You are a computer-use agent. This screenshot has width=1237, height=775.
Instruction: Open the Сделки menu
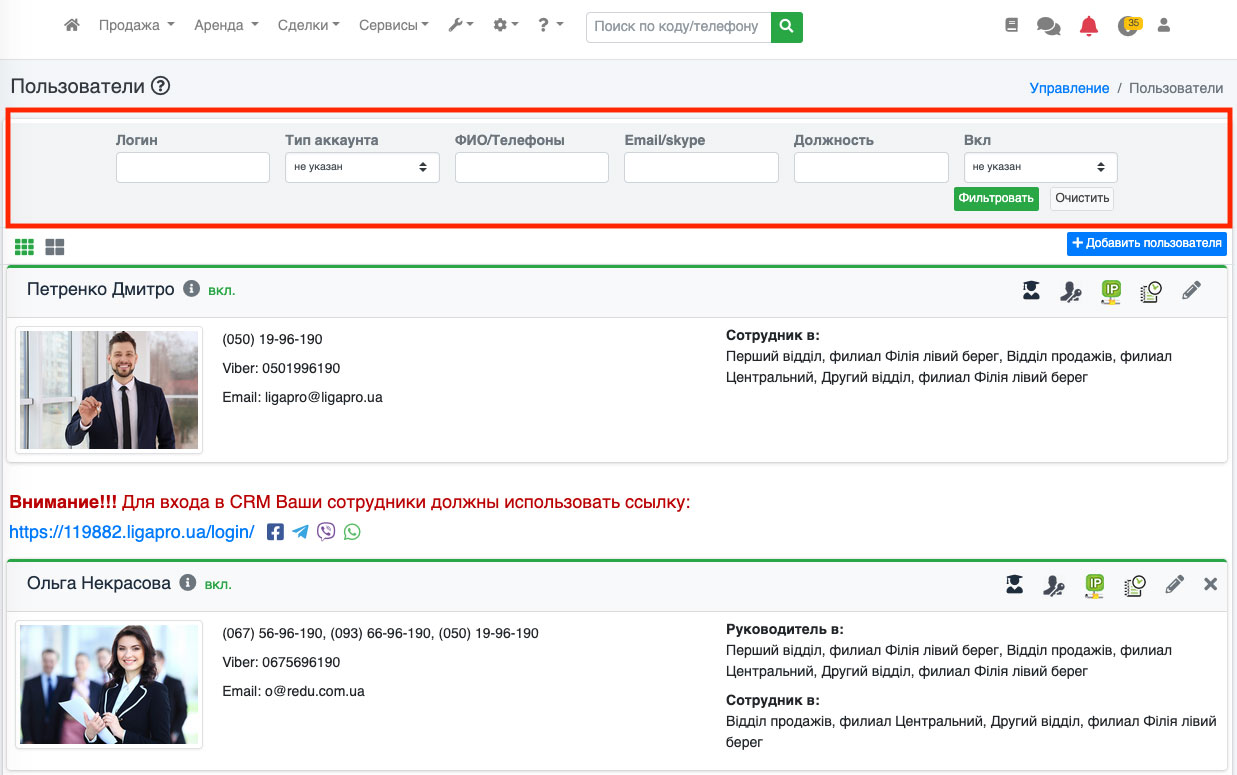click(309, 26)
